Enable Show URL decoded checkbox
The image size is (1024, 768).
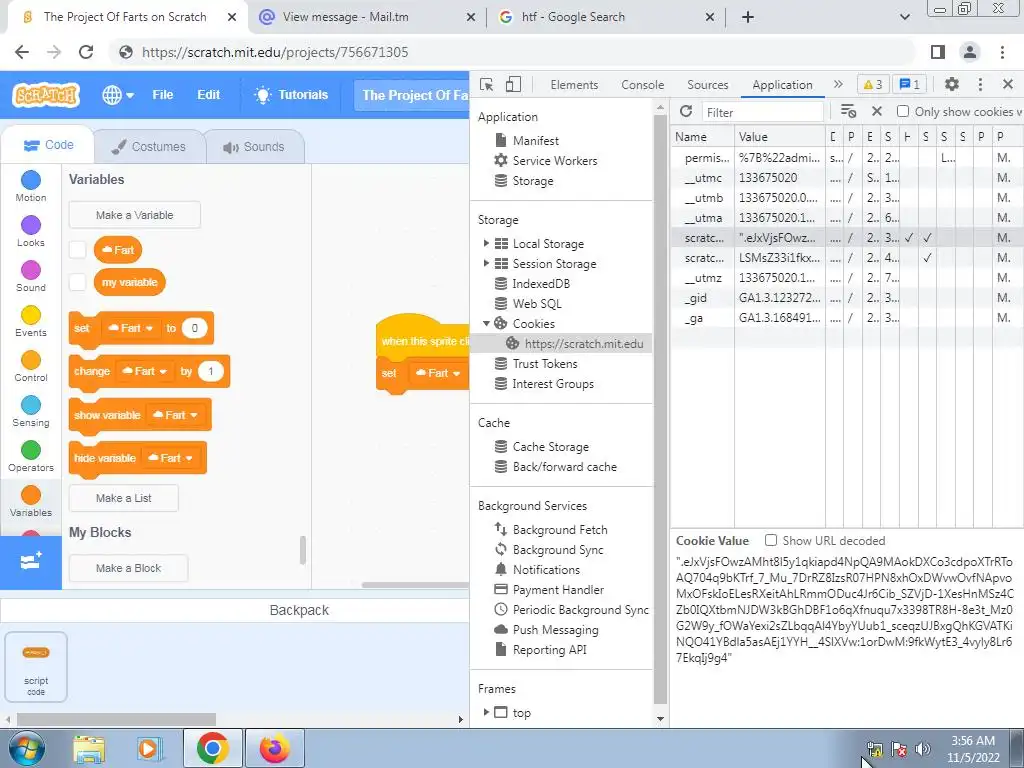pos(771,540)
